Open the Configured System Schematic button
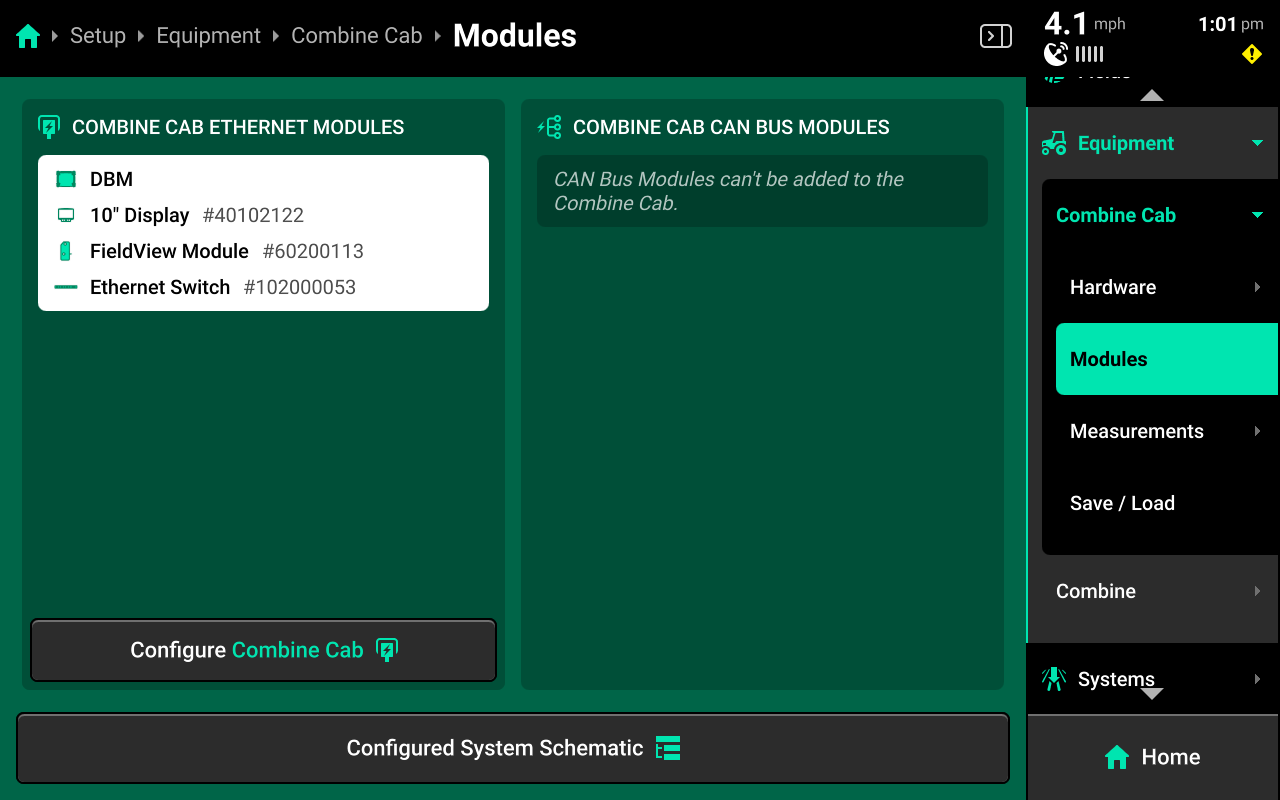Viewport: 1280px width, 800px height. 512,748
